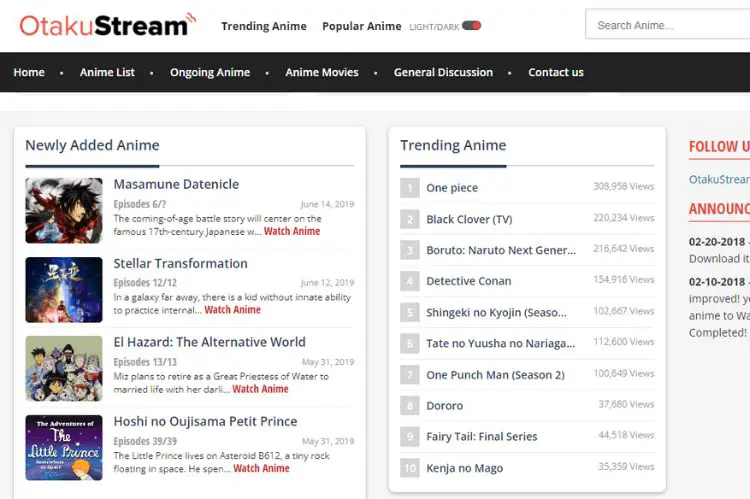Click rank badge 2 beside Black Clover
The height and width of the screenshot is (499, 750).
[x=410, y=219]
